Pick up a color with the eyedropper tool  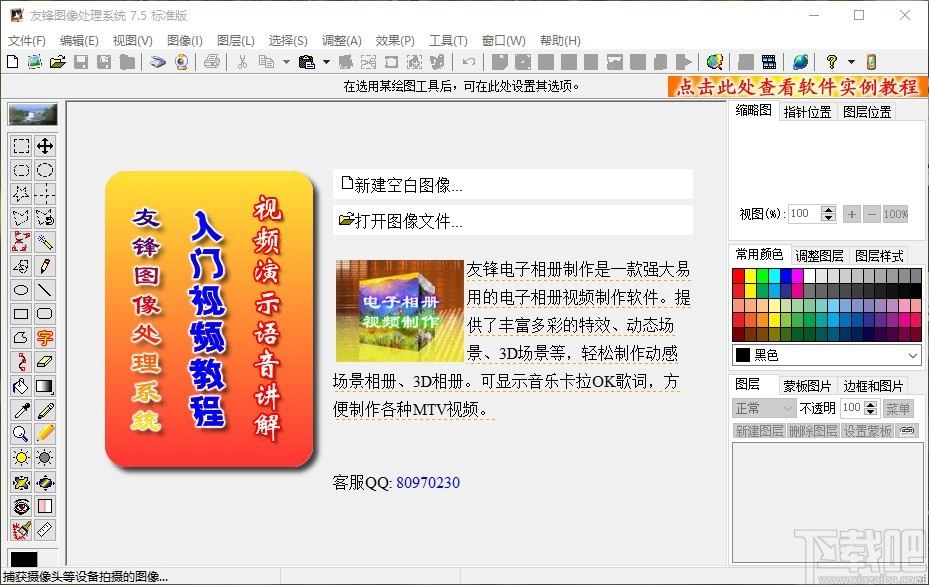click(x=22, y=410)
